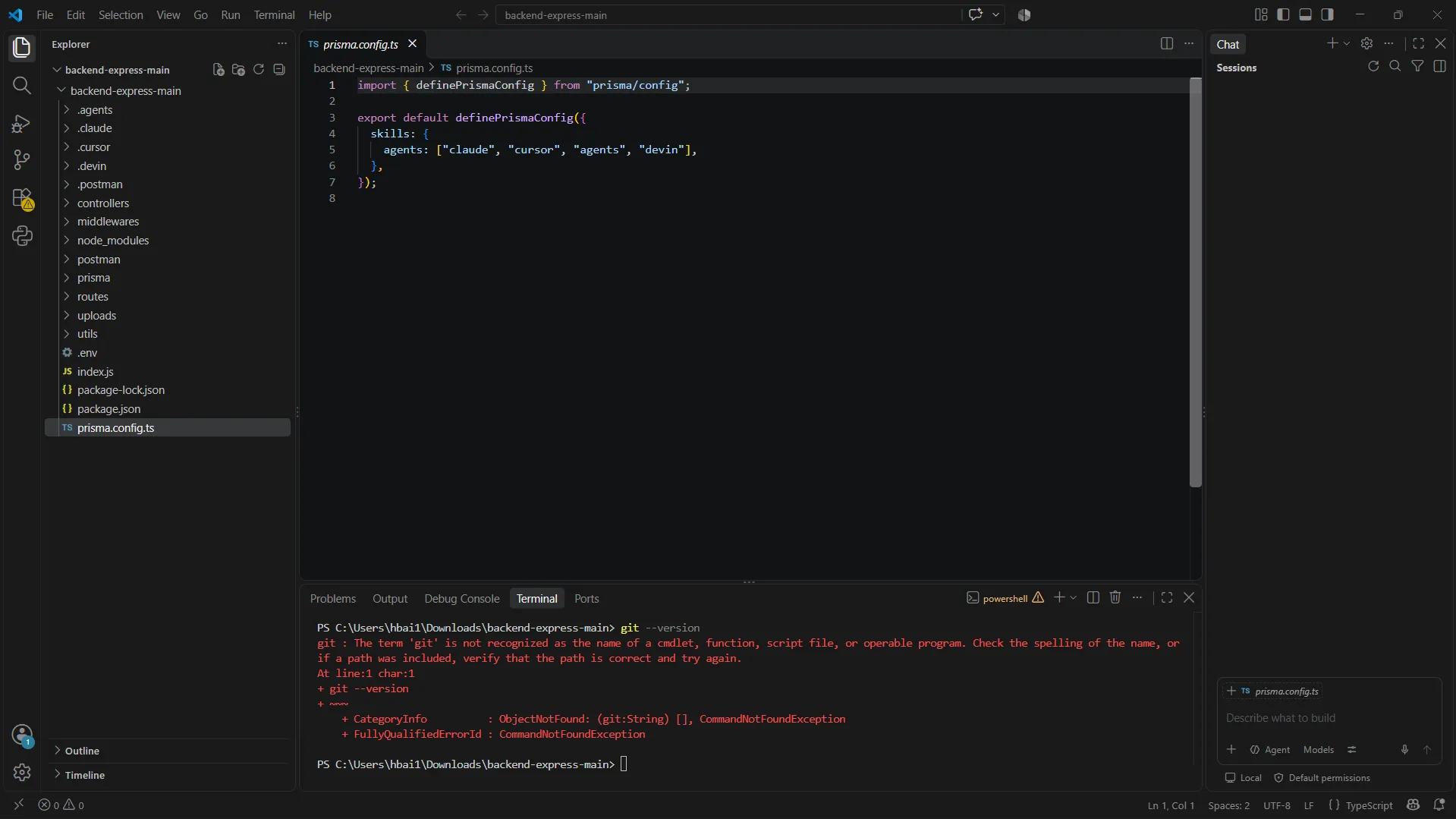Split the editor to the right
Viewport: 1456px width, 819px height.
(1167, 44)
